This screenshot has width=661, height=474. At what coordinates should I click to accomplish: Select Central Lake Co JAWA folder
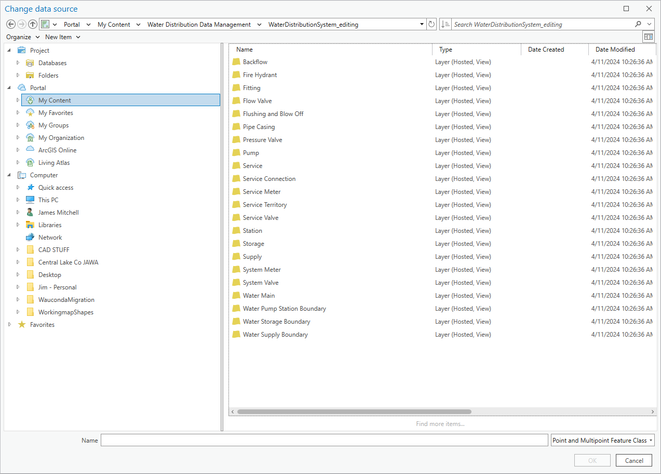click(68, 262)
